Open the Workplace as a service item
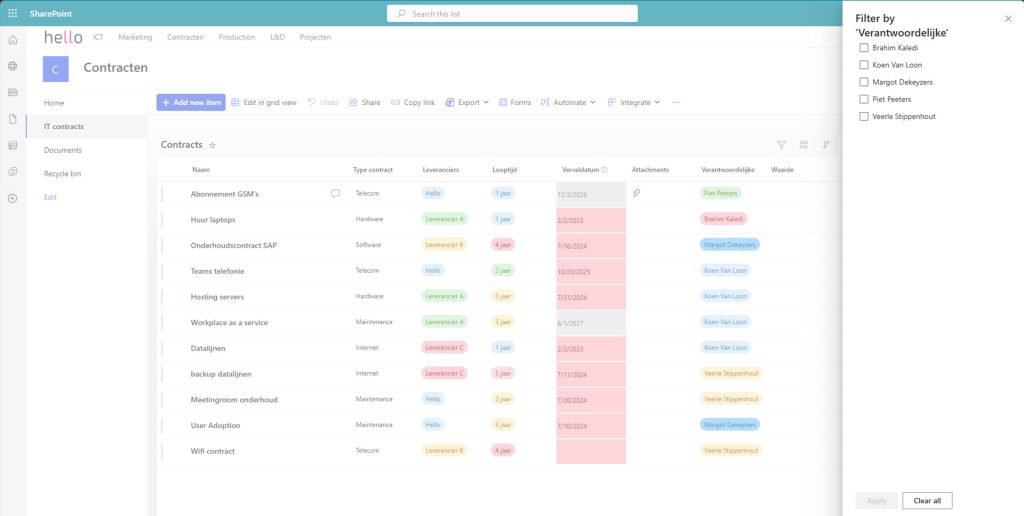 tap(229, 323)
